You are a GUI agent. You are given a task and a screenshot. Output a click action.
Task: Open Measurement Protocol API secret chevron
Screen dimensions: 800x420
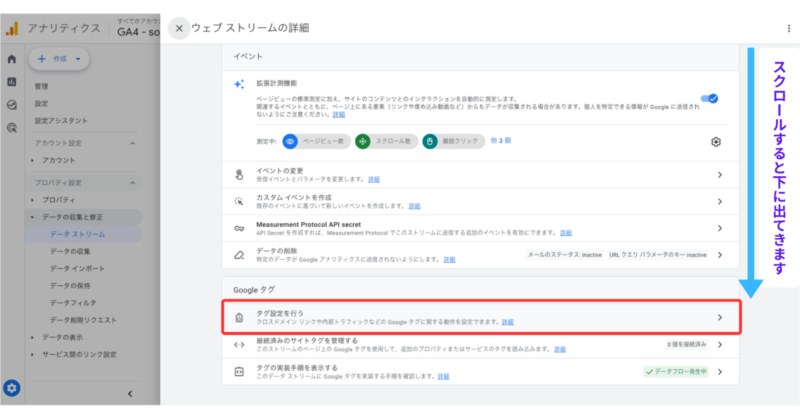(719, 228)
